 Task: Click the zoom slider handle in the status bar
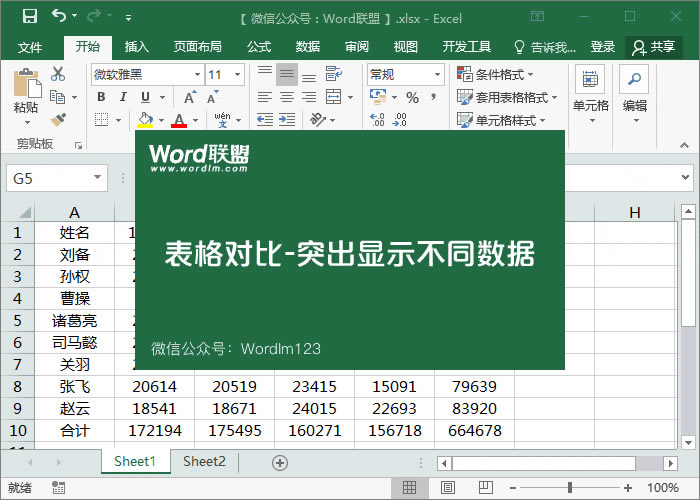(570, 488)
